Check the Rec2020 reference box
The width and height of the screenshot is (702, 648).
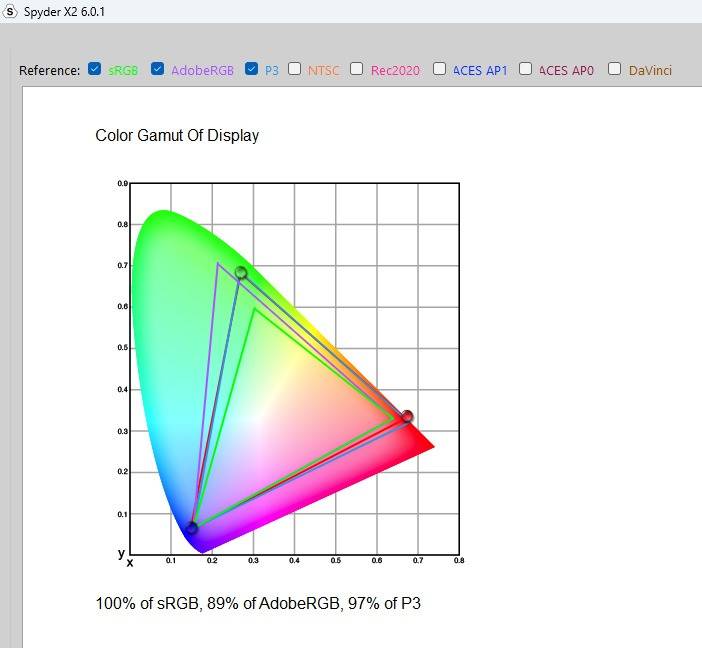point(357,70)
